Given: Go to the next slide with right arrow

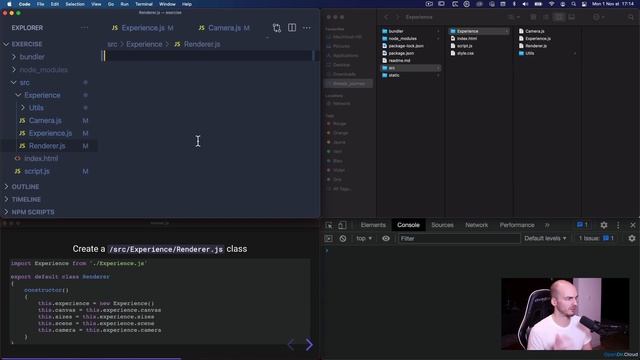Looking at the screenshot, I should tap(309, 344).
